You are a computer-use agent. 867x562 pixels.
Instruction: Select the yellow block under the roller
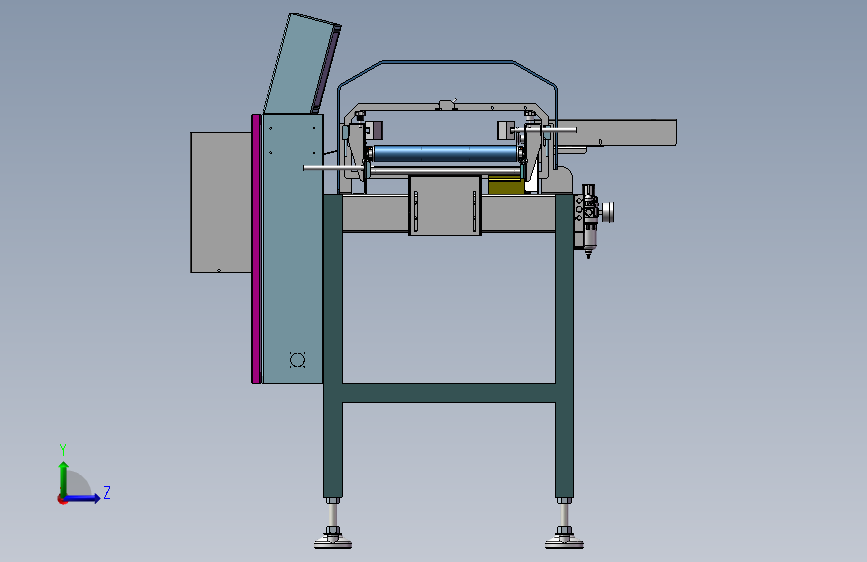point(506,185)
